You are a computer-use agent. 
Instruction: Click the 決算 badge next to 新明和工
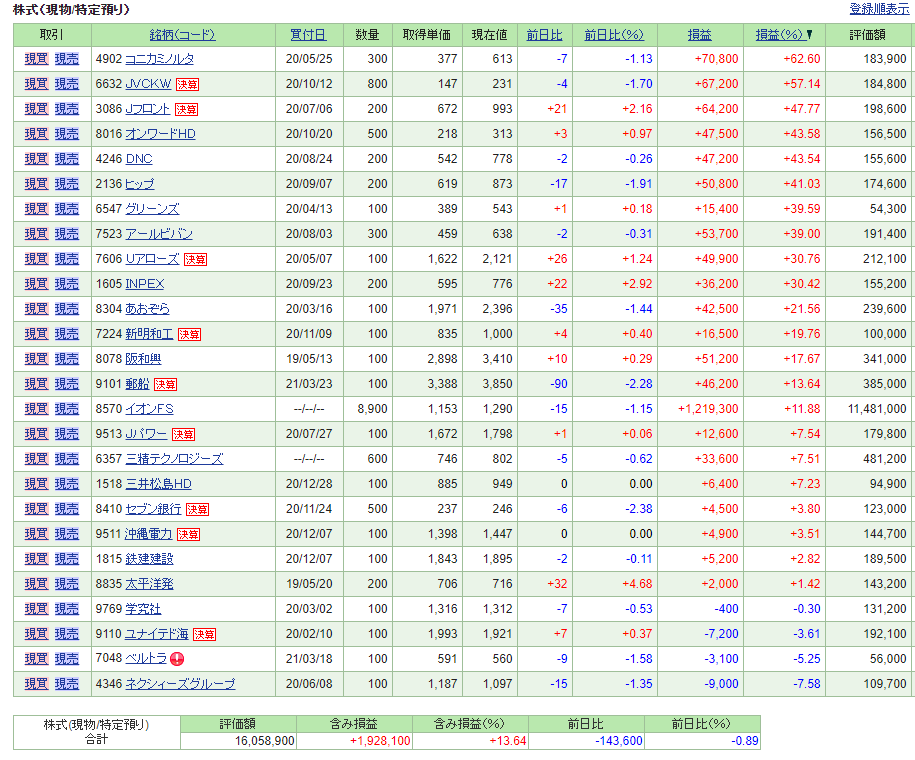point(189,334)
